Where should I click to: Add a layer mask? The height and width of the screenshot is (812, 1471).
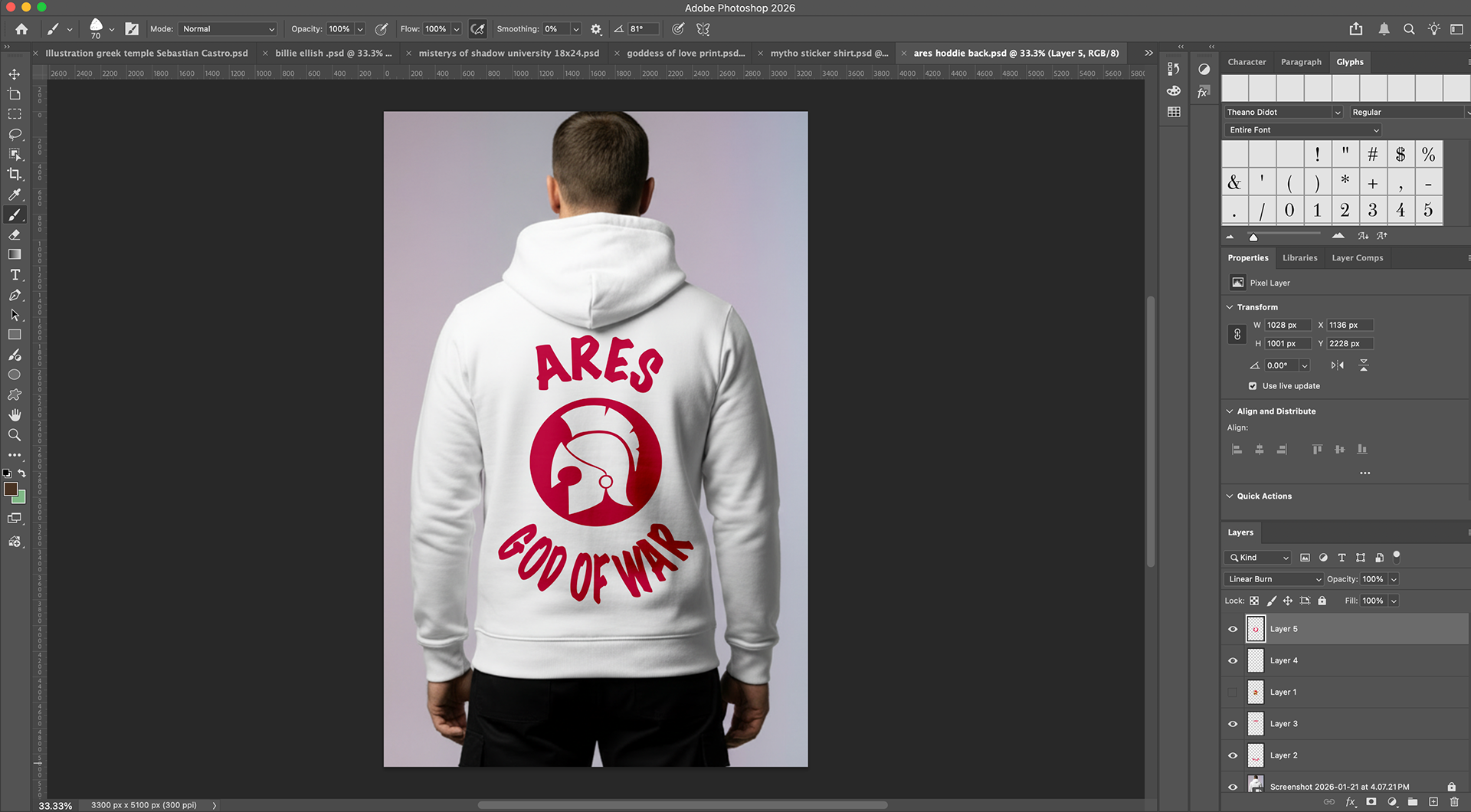(x=1371, y=802)
